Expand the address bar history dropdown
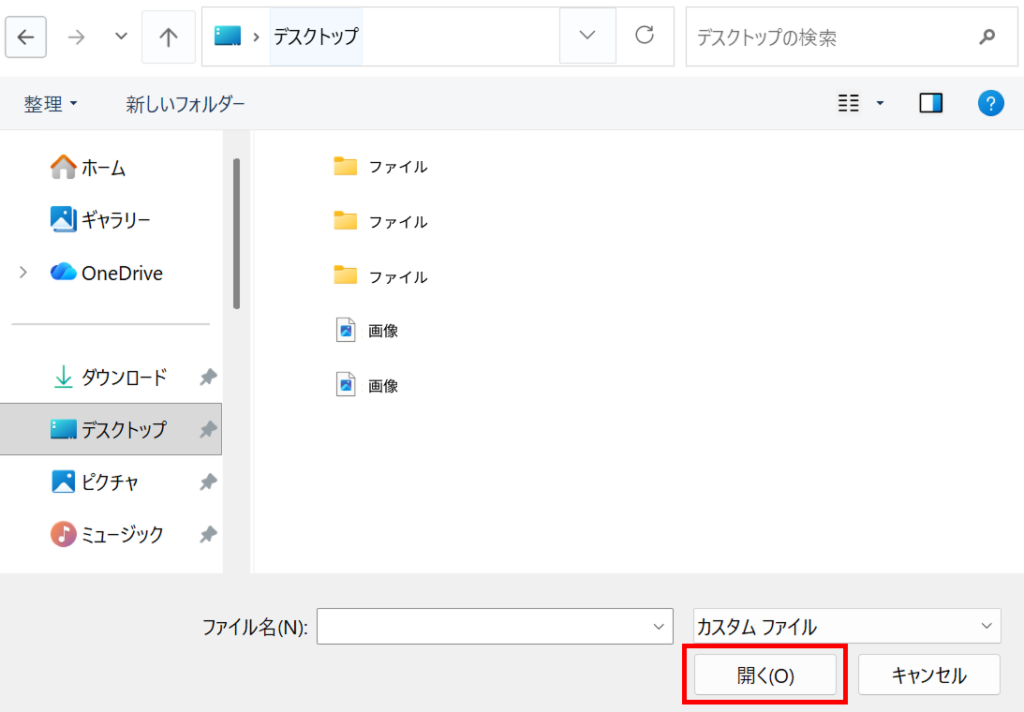This screenshot has height=712, width=1024. [587, 36]
